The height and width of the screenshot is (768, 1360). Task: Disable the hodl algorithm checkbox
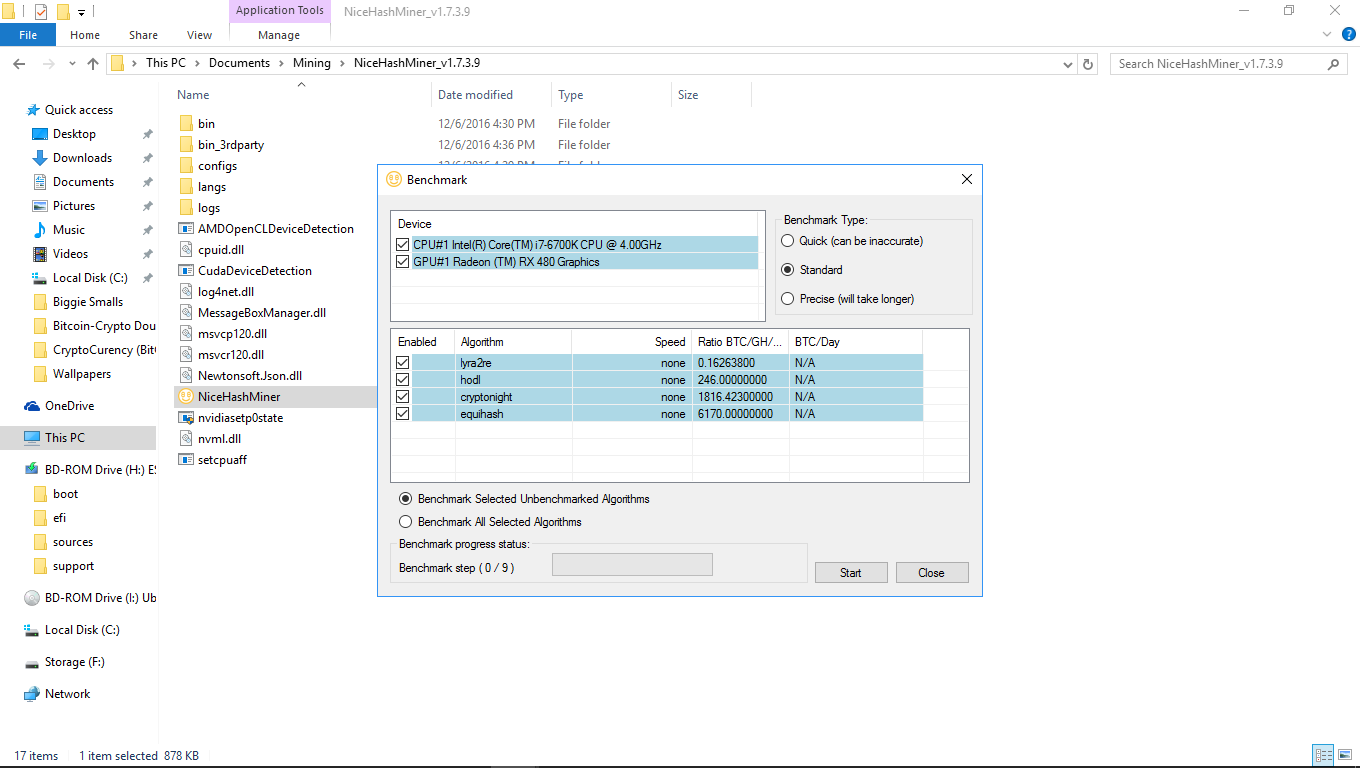403,380
